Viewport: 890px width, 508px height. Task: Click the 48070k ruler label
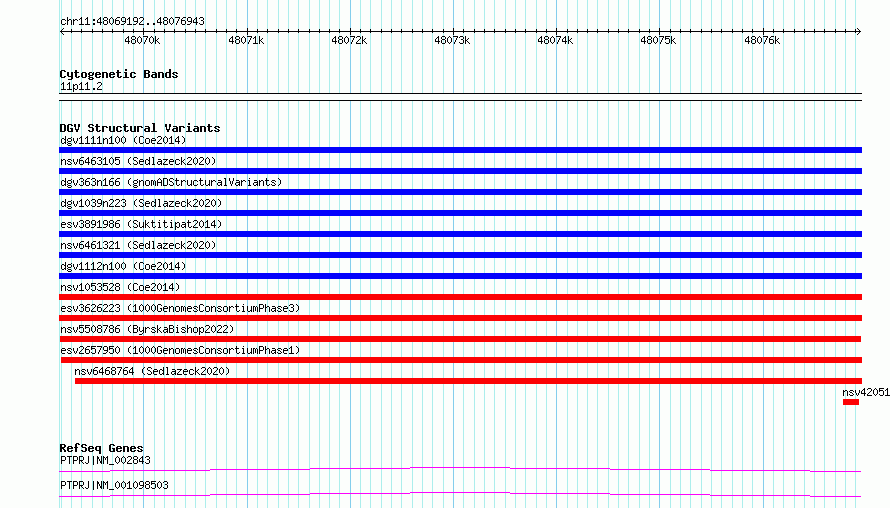[142, 40]
